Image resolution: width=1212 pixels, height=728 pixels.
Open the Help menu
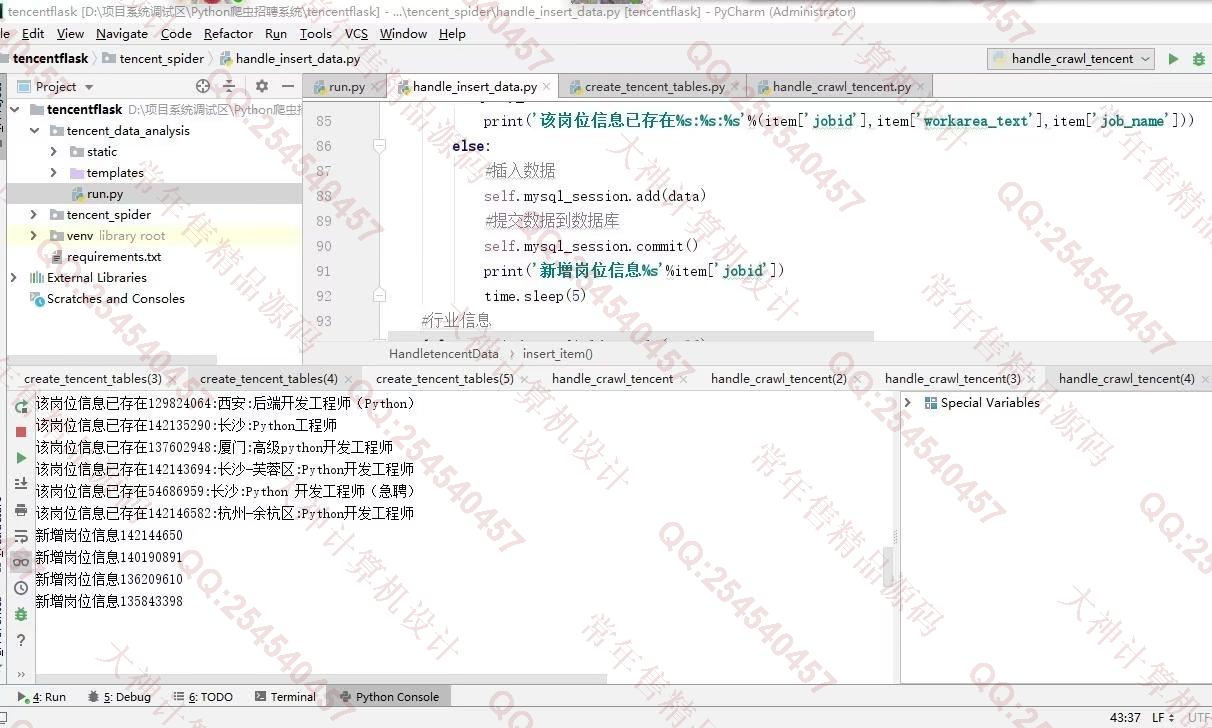(452, 33)
